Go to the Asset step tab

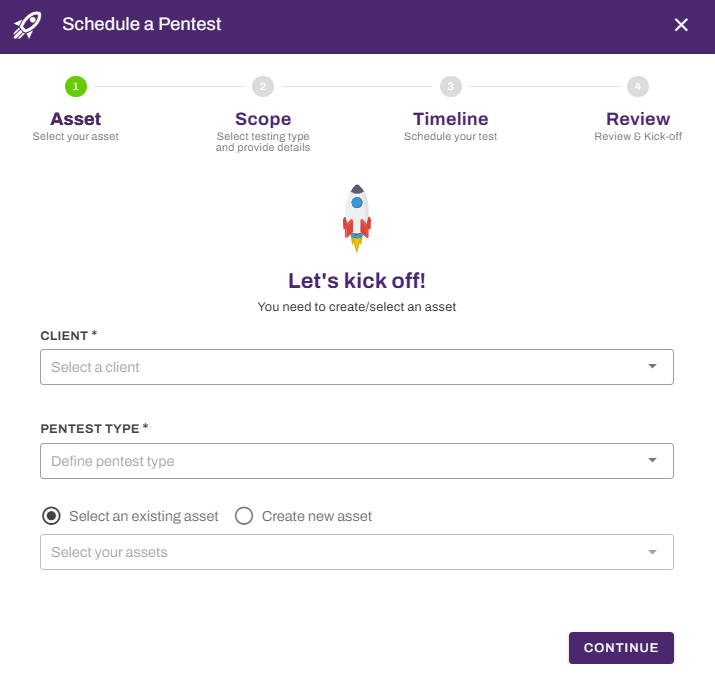[x=75, y=119]
